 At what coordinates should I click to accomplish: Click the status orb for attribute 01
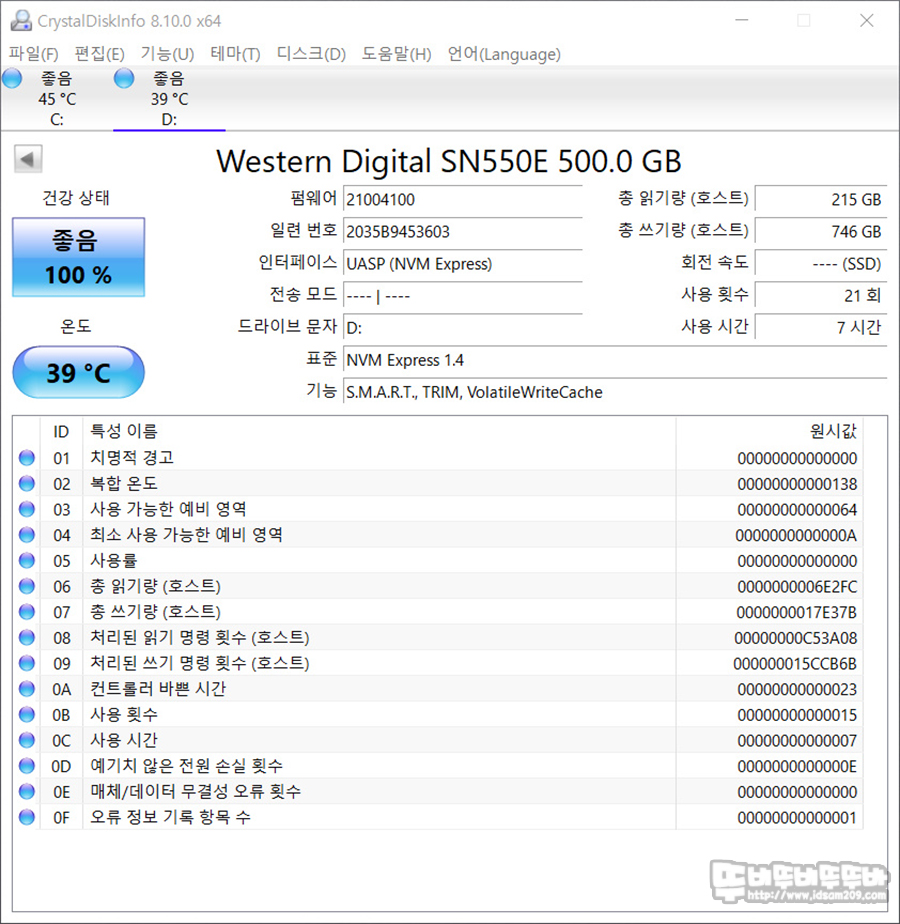[27, 458]
